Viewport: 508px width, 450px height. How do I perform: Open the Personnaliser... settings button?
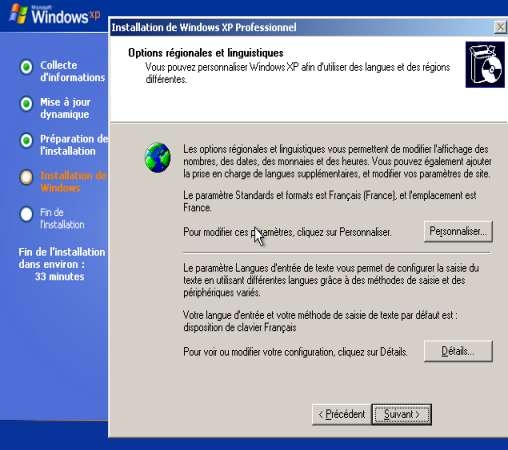pyautogui.click(x=458, y=231)
